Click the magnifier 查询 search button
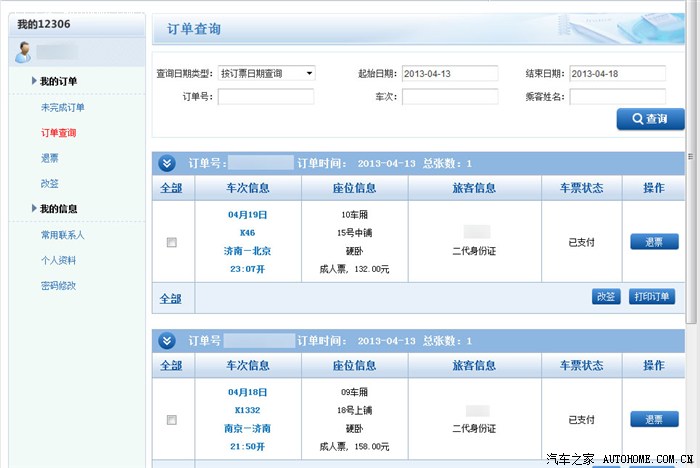 (x=650, y=119)
